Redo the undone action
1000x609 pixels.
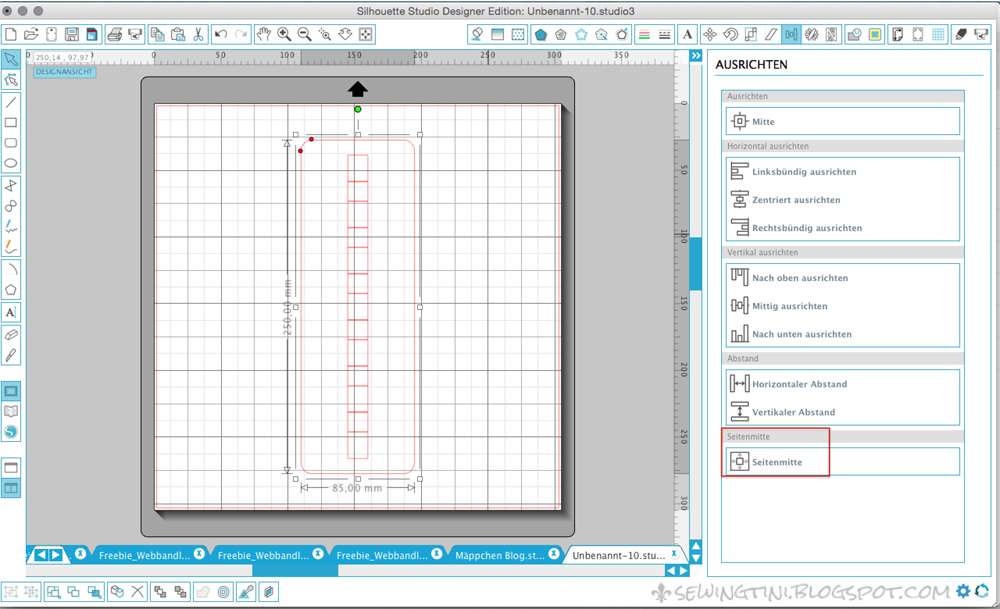[241, 34]
